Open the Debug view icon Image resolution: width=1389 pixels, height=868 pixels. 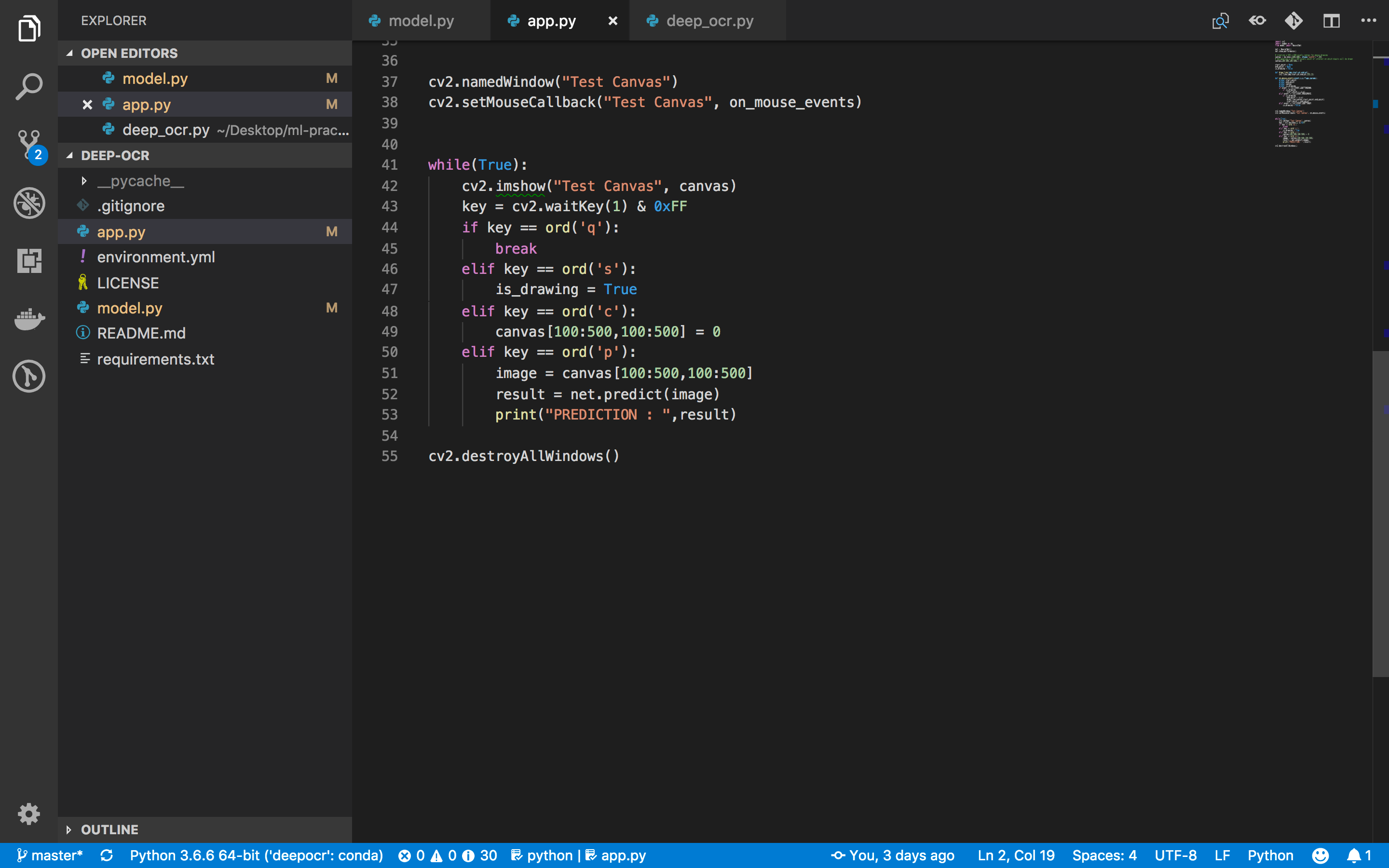point(29,203)
